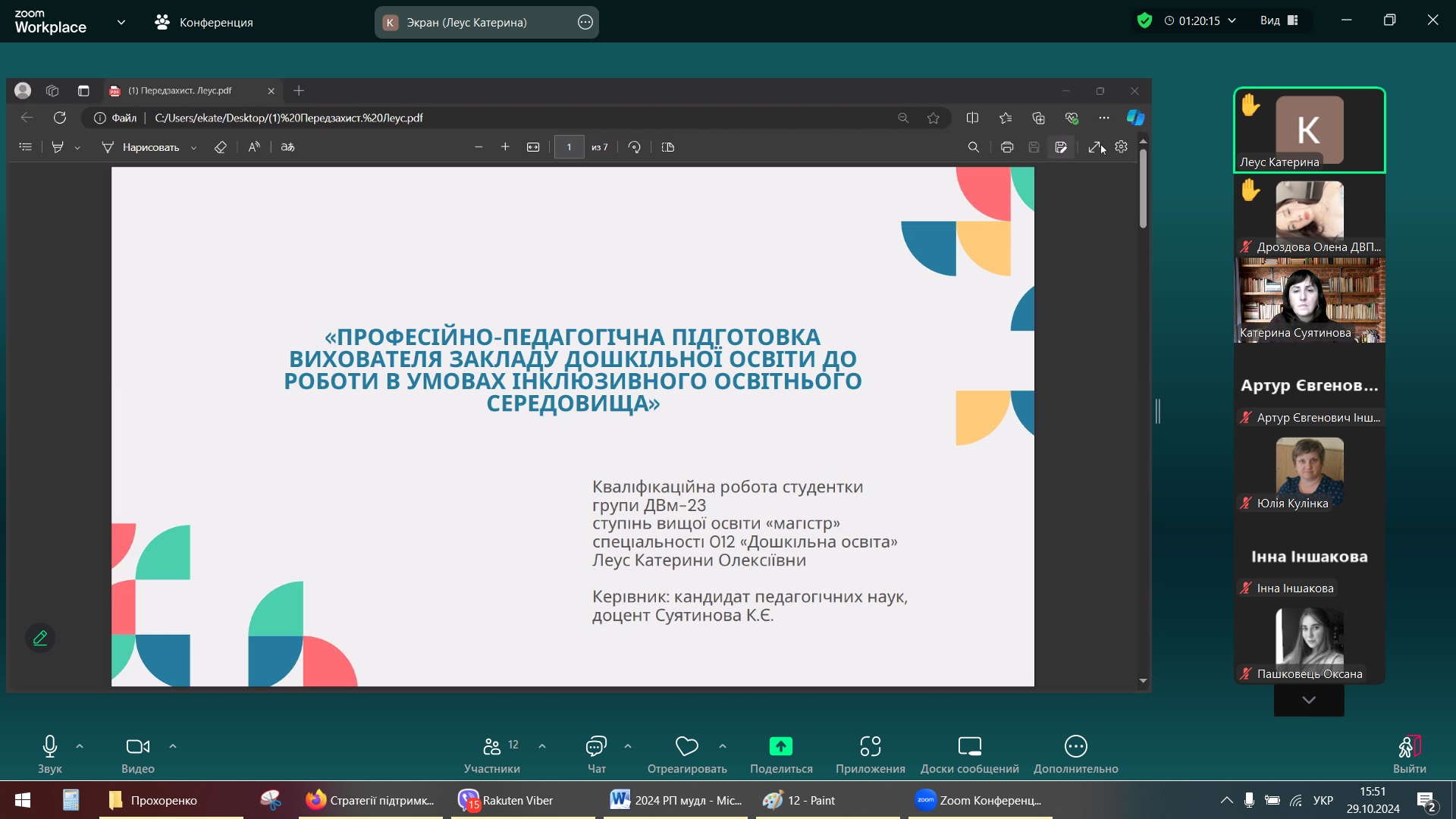Open Windows Start menu
1456x819 pixels.
click(x=23, y=800)
